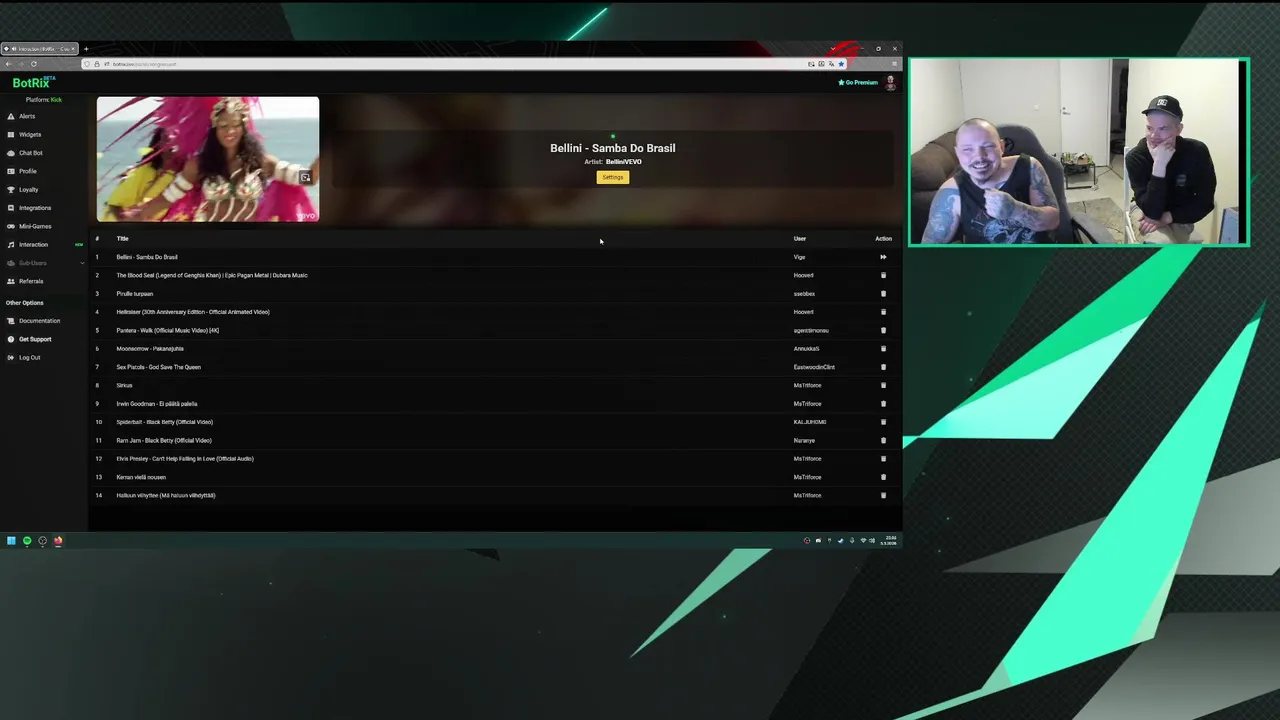The height and width of the screenshot is (720, 1280).
Task: Skip the currently playing Bellini song
Action: point(883,257)
